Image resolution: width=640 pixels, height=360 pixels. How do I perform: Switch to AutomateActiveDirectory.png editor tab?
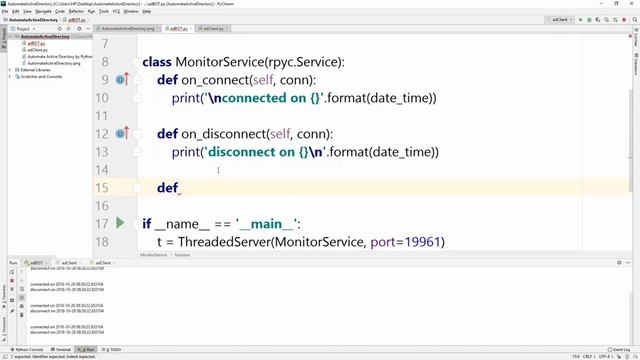pyautogui.click(x=127, y=29)
